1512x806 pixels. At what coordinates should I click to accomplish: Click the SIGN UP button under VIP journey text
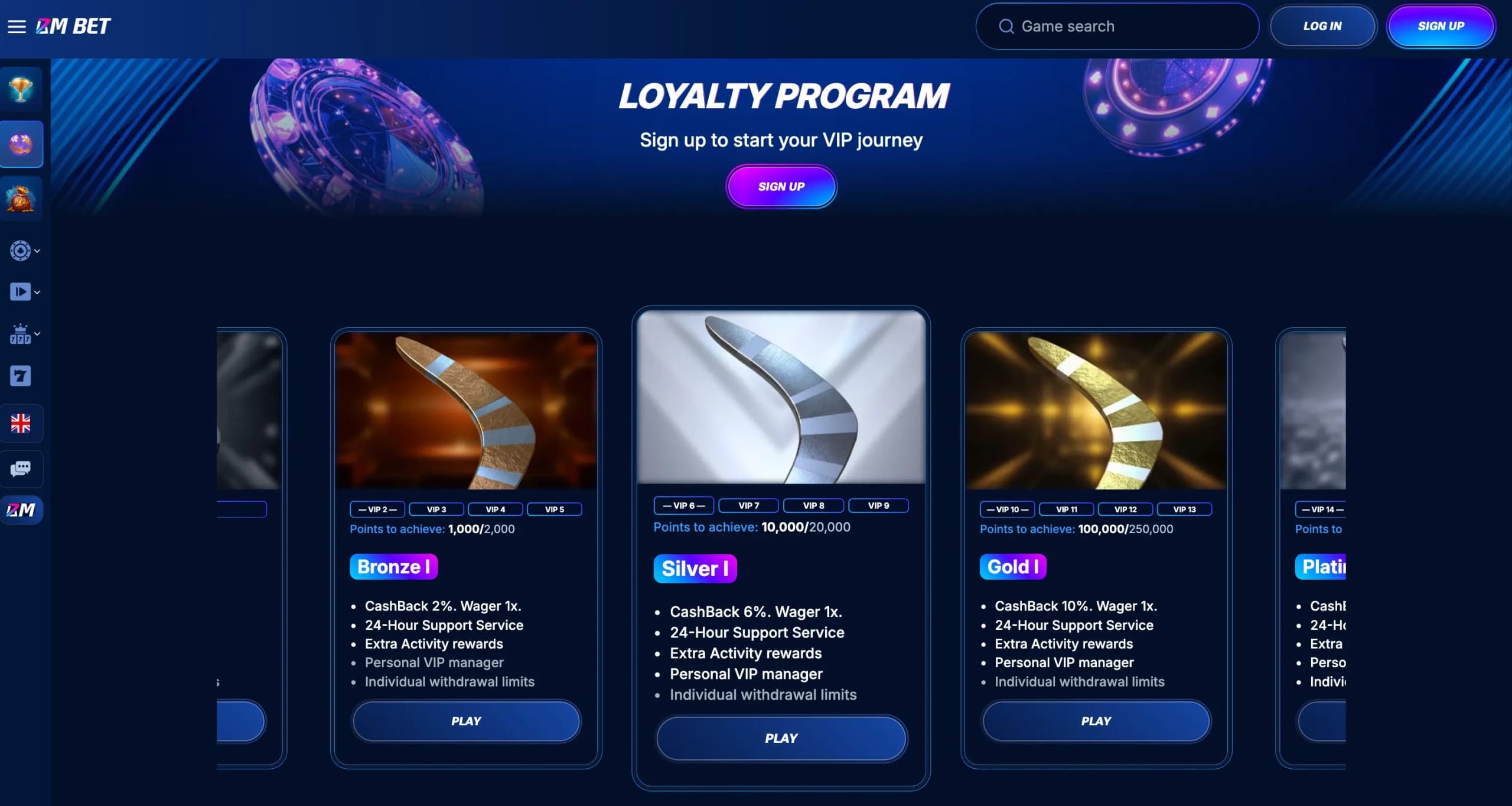pos(781,186)
